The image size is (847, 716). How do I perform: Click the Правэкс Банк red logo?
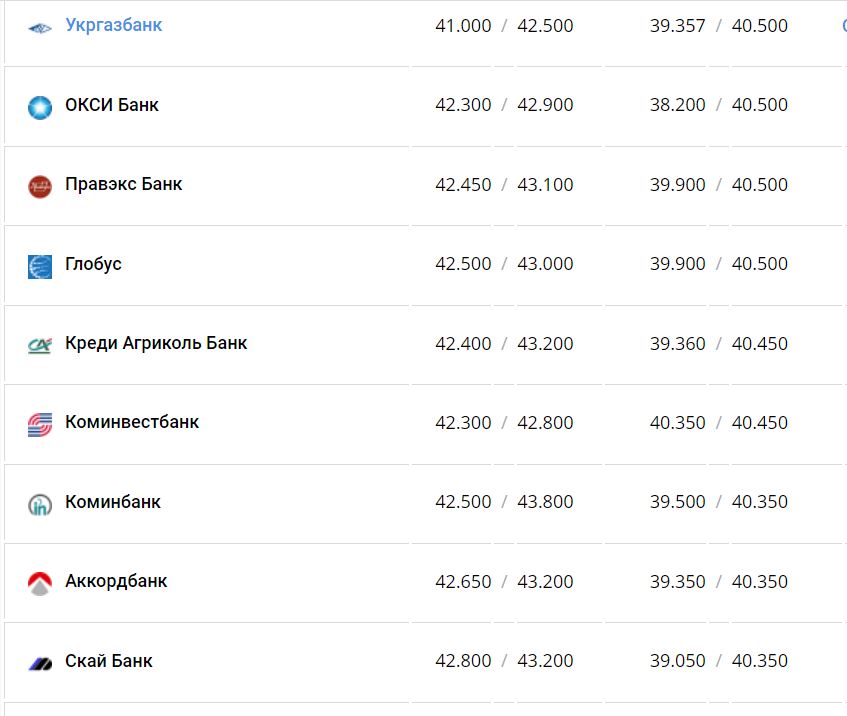tap(40, 186)
